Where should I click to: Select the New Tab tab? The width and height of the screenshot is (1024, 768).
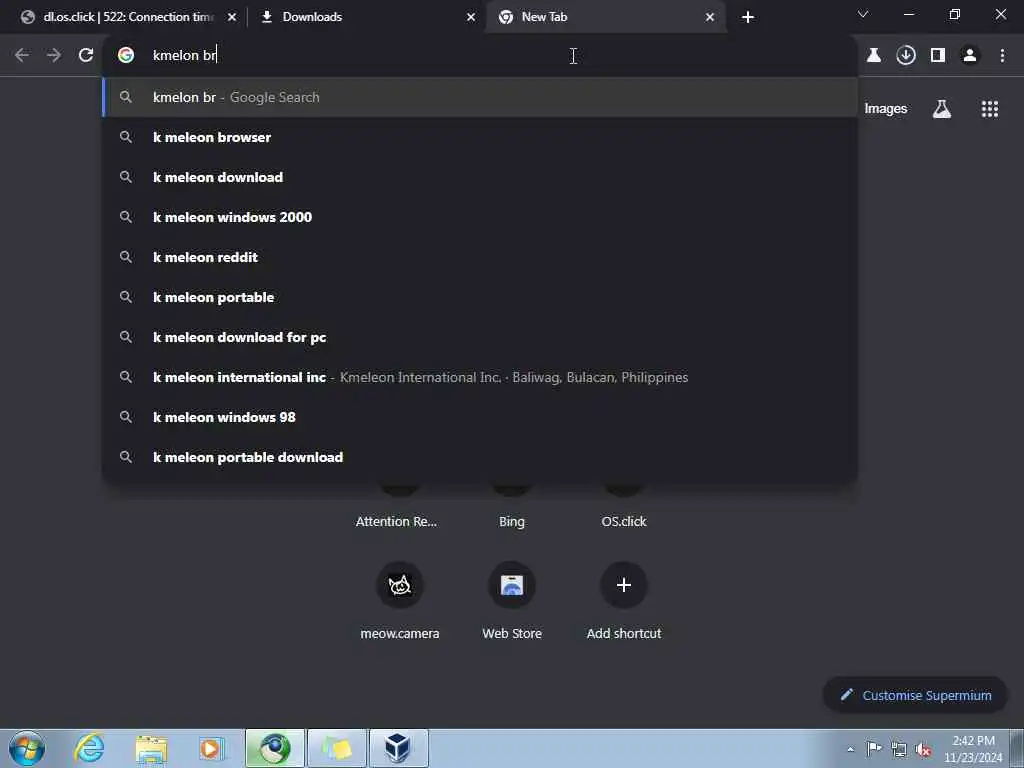[605, 17]
